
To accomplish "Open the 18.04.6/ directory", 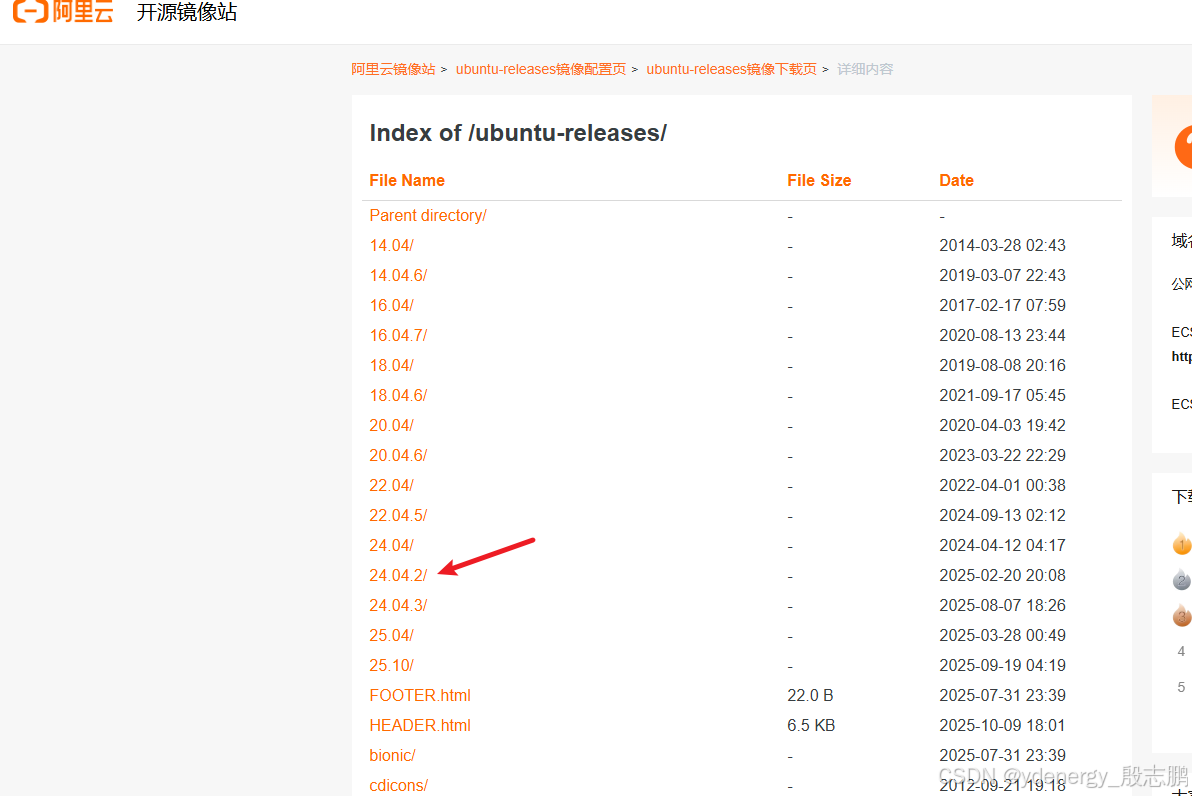I will (398, 395).
